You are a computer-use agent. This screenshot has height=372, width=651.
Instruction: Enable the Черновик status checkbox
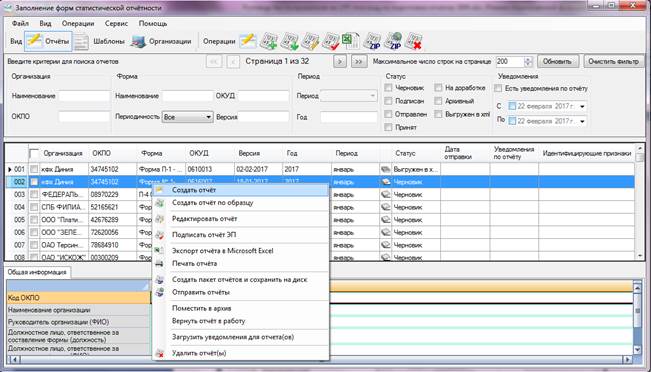[388, 88]
